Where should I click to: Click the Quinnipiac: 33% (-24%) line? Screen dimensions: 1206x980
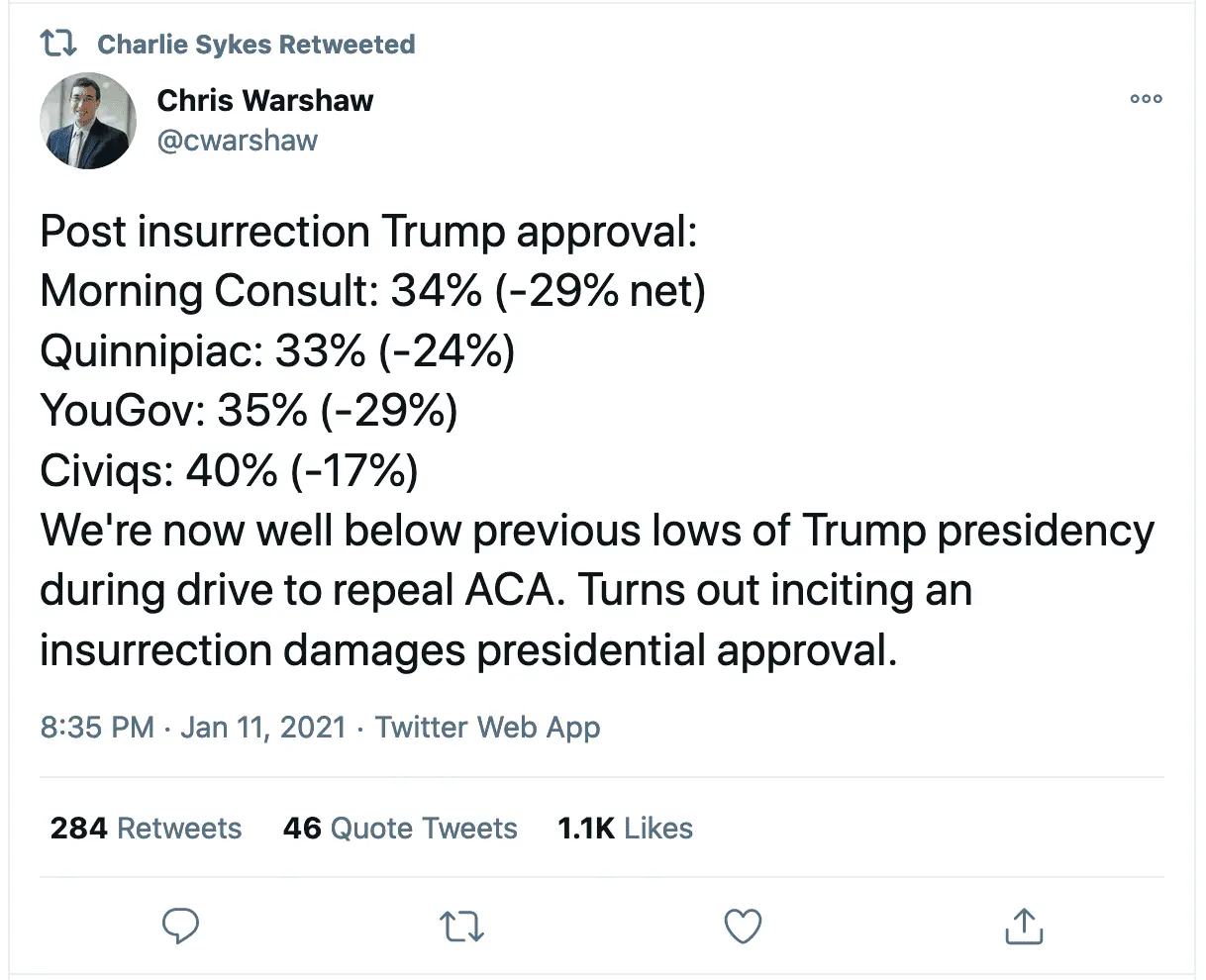tap(277, 350)
